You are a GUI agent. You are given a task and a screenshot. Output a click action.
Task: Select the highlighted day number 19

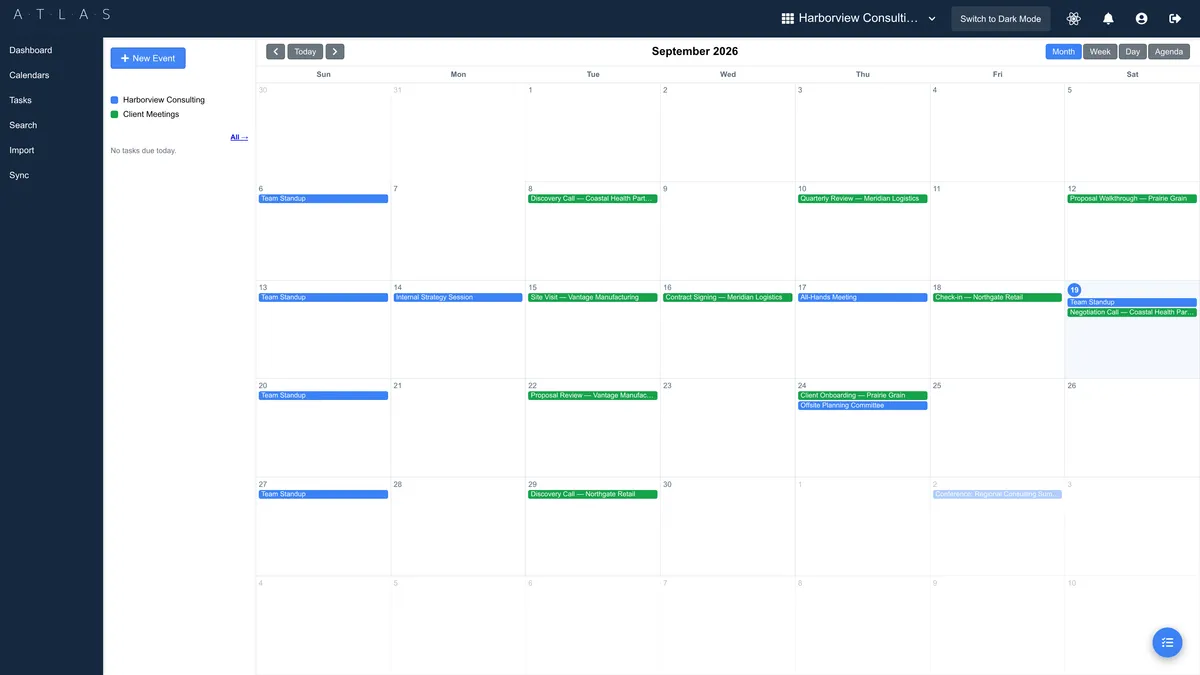point(1074,290)
